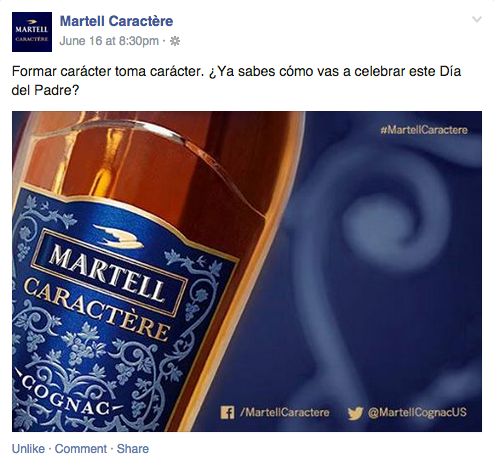The width and height of the screenshot is (494, 466).
Task: Click the @MartellCognacUS Twitter handle text
Action: click(417, 412)
